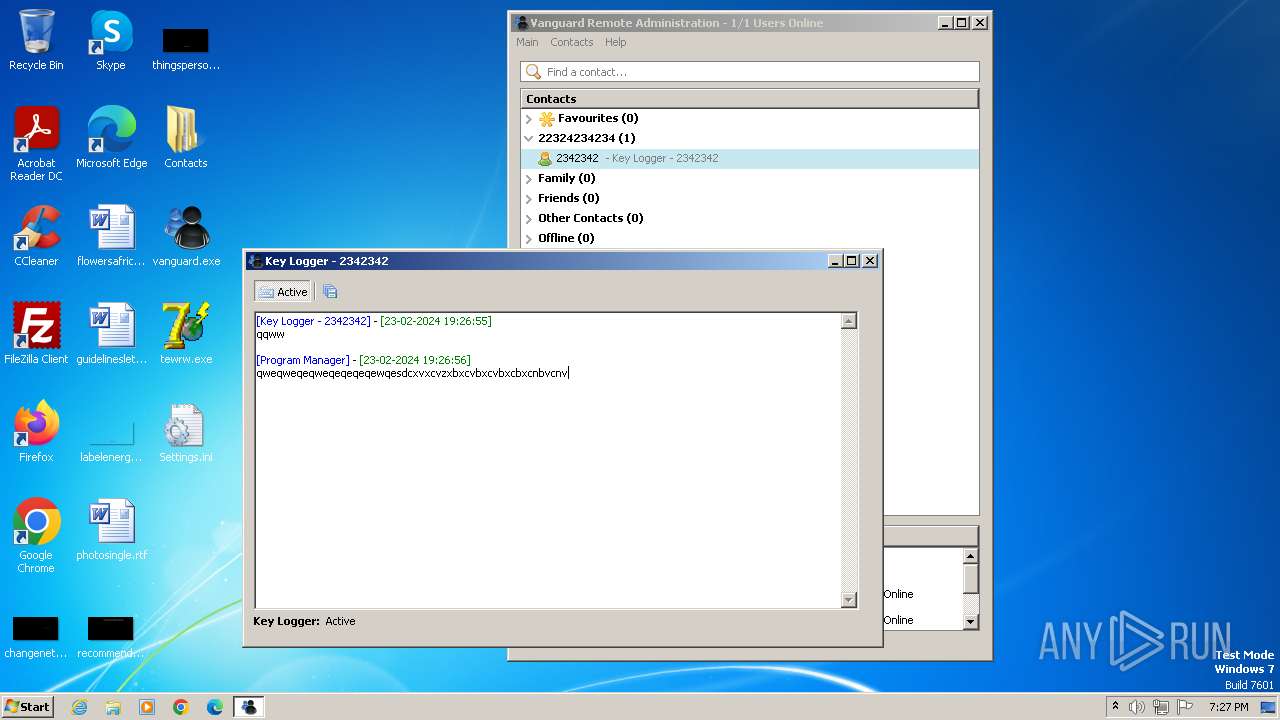Toggle the Active button in Key Logger window

(x=283, y=292)
